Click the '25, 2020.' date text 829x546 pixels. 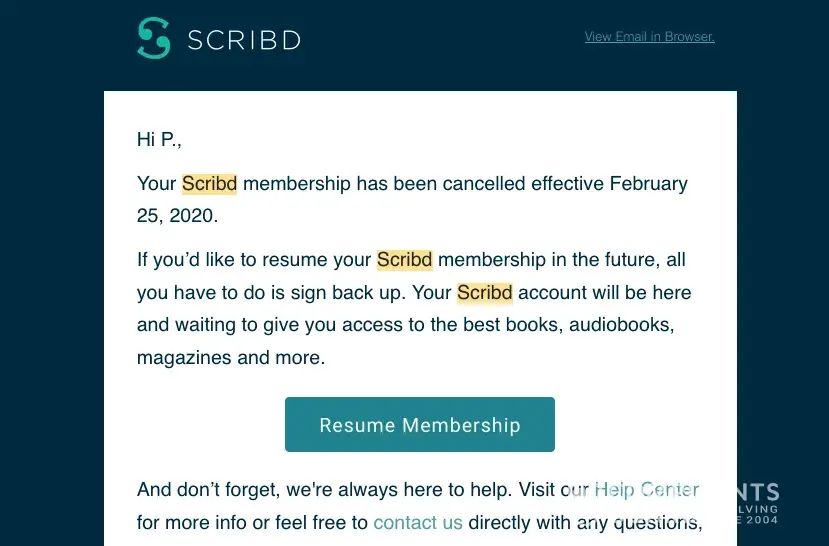[x=177, y=215]
